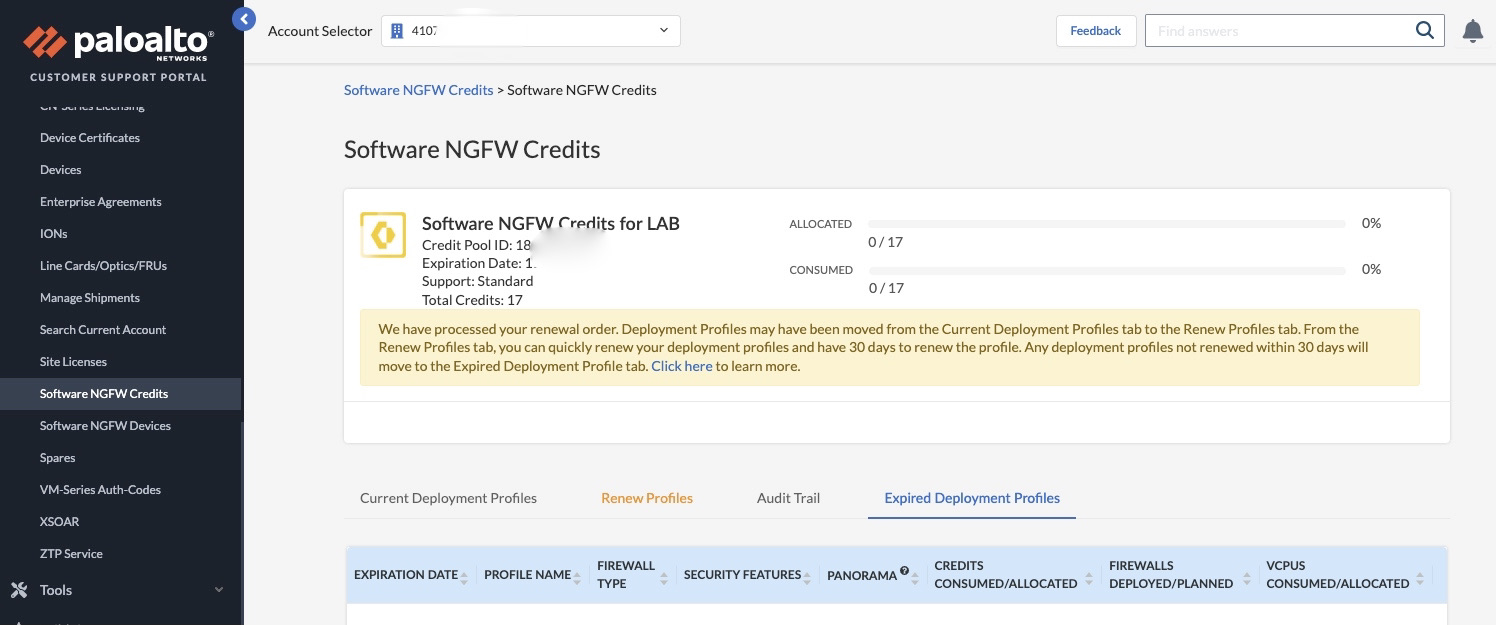The width and height of the screenshot is (1496, 625).
Task: Follow the Click here link in notice
Action: tap(681, 366)
